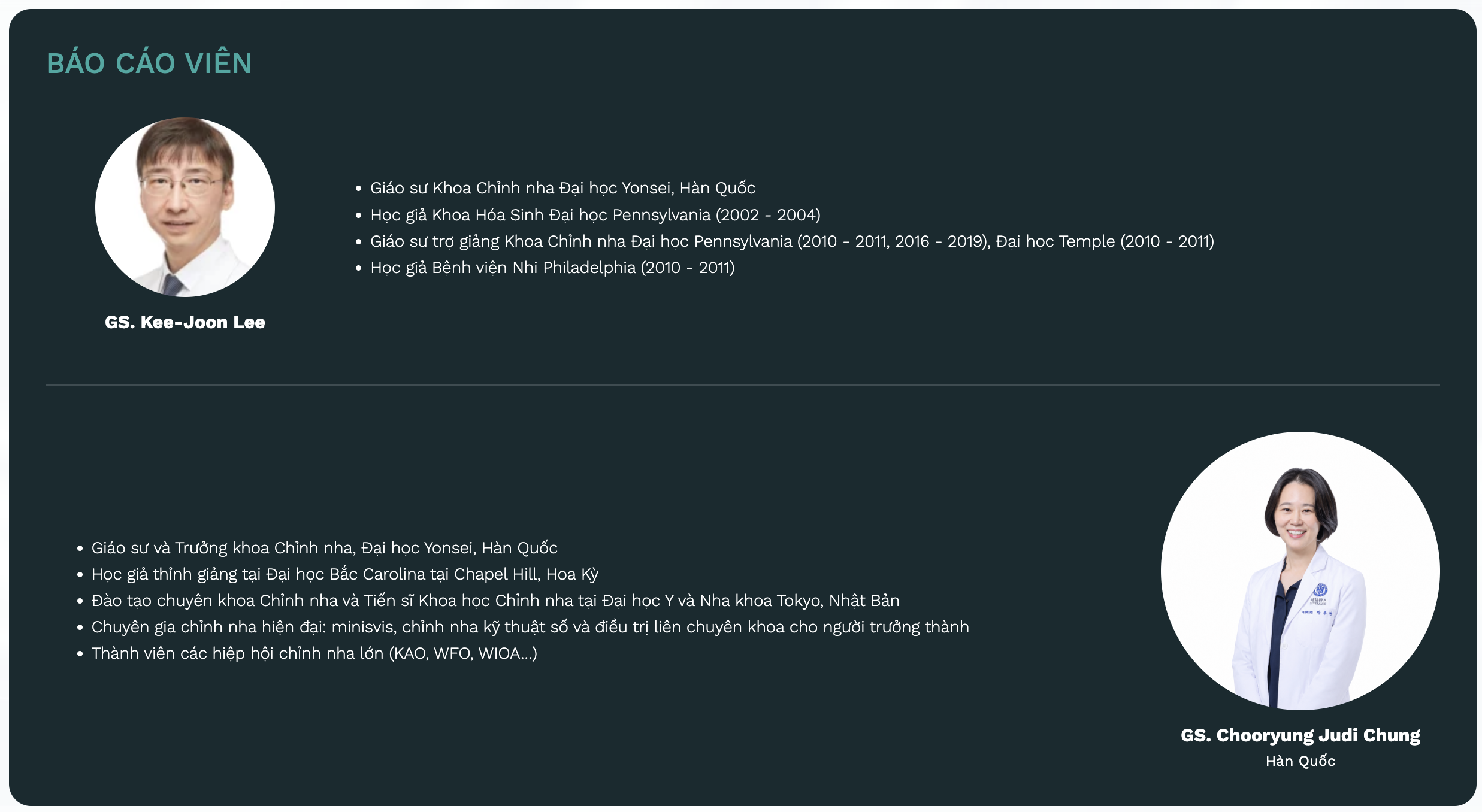Select the name GS. Kee-Joon Lee
This screenshot has height=812, width=1482.
point(185,322)
